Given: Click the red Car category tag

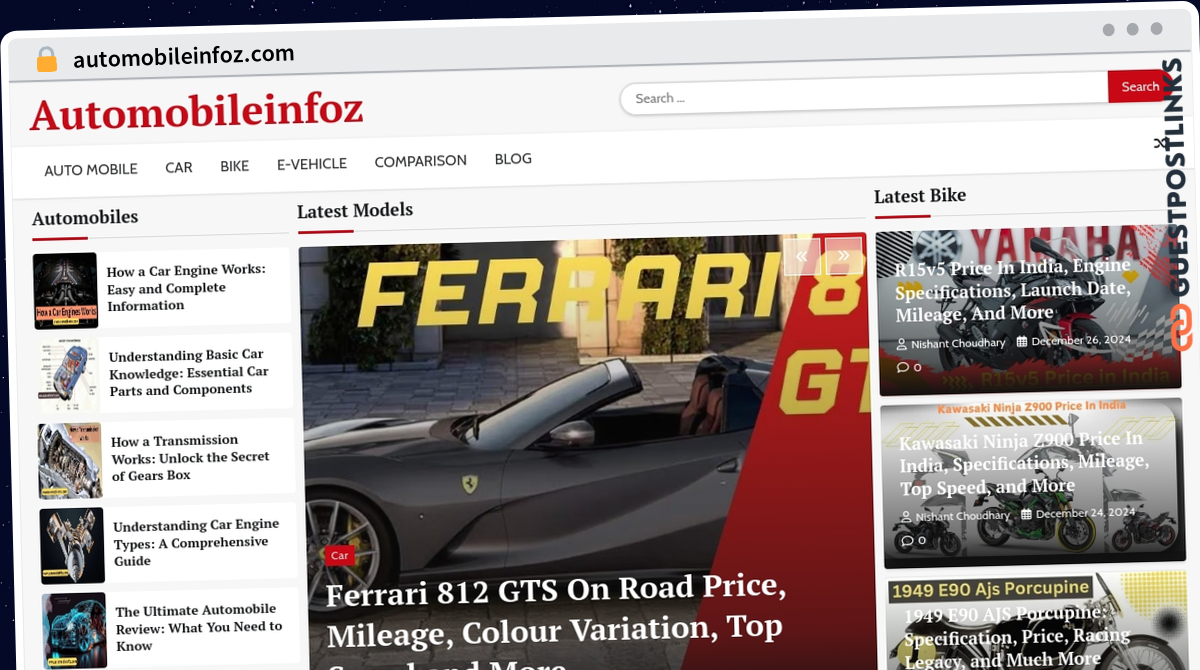Looking at the screenshot, I should pos(340,555).
